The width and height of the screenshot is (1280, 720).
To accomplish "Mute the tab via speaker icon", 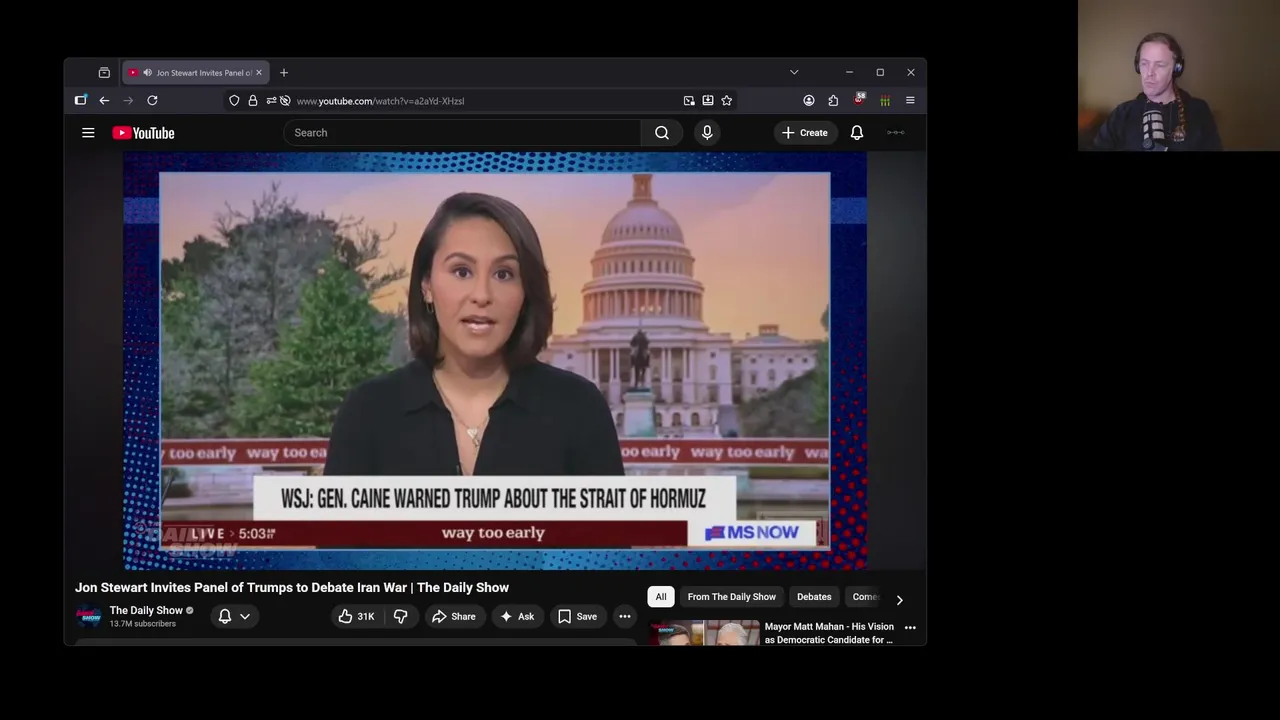I will point(147,73).
